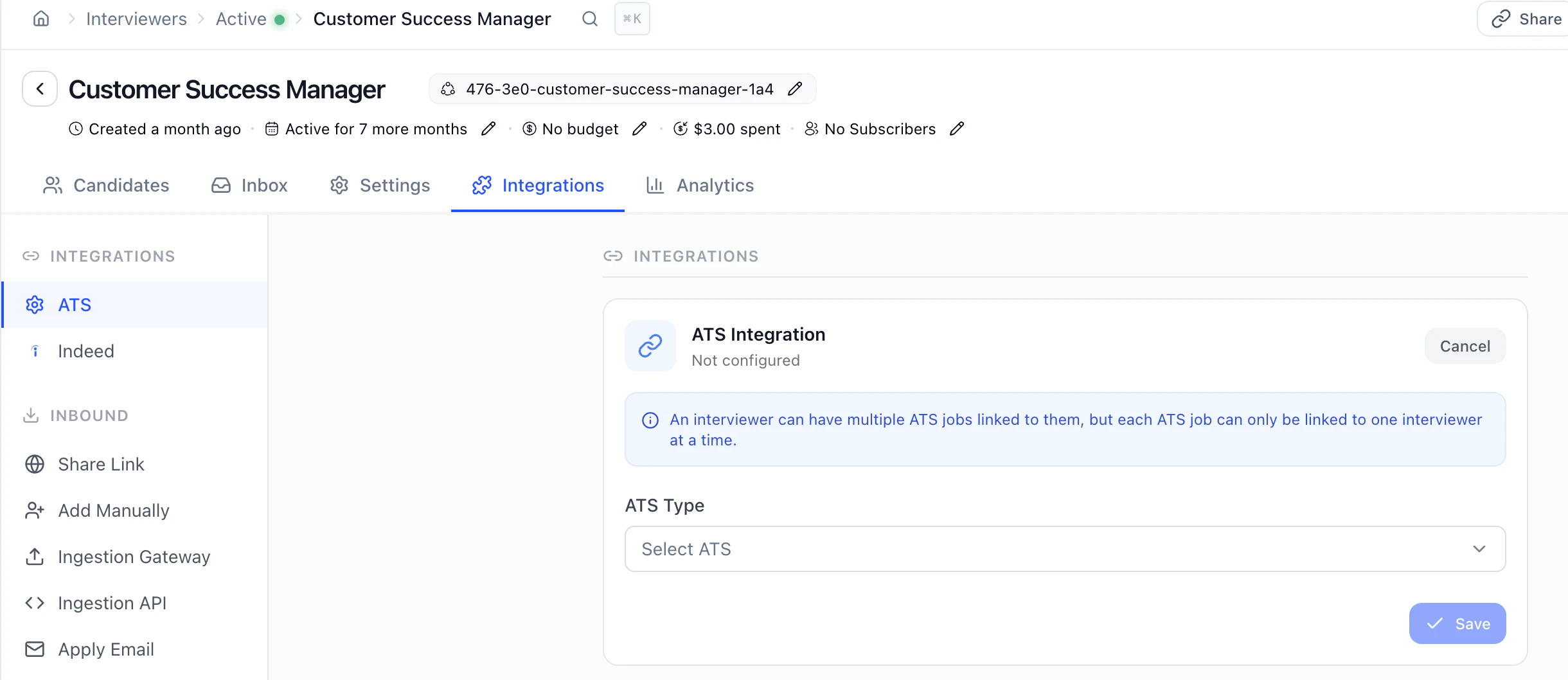
Task: Go to the home icon in breadcrumb
Action: tap(41, 19)
